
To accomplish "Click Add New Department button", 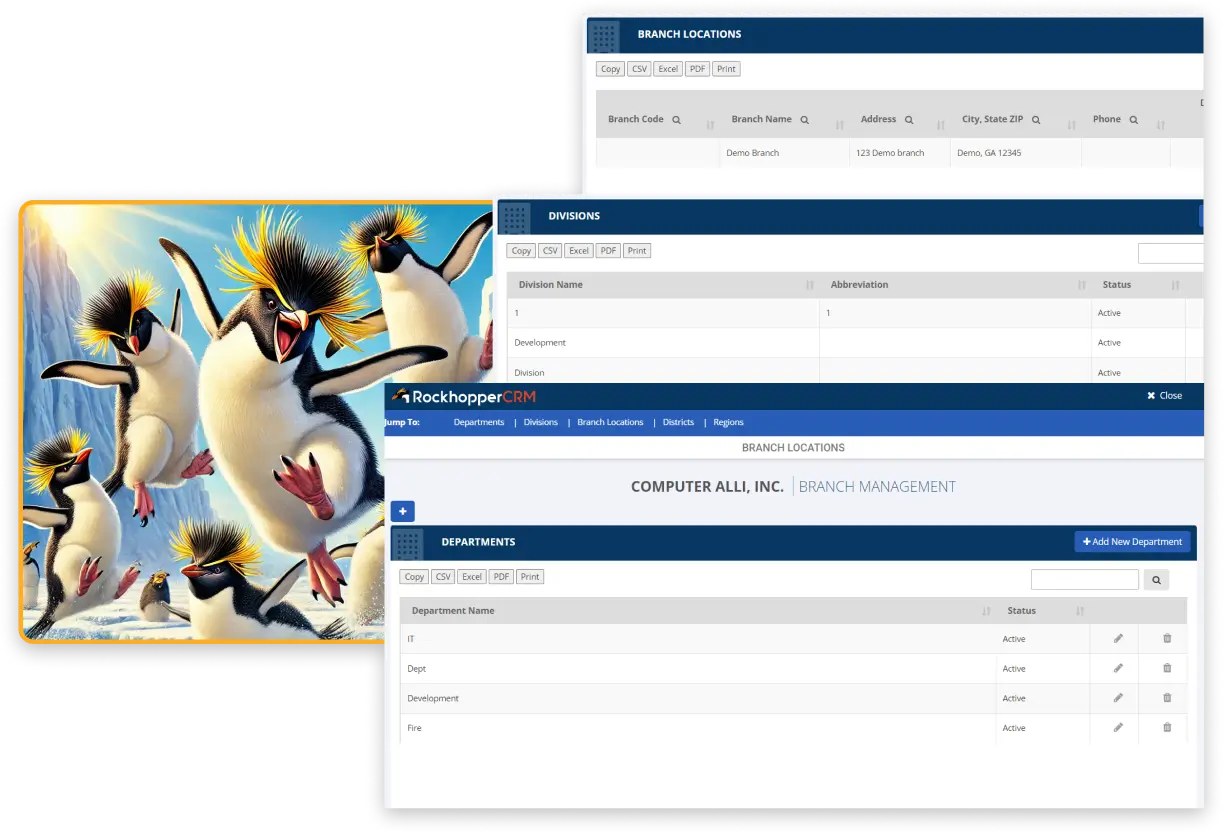I will click(1132, 542).
